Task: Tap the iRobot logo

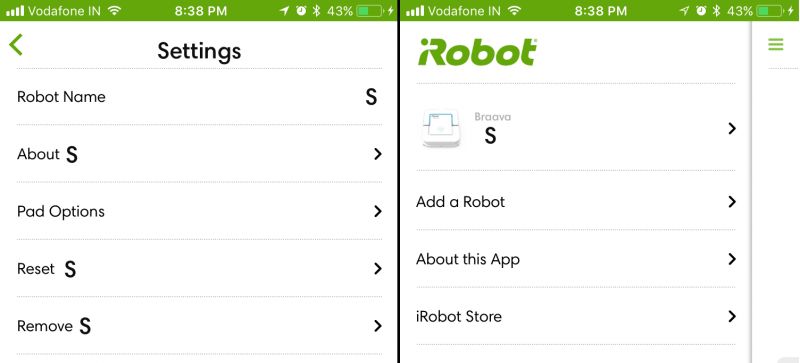Action: tap(477, 52)
